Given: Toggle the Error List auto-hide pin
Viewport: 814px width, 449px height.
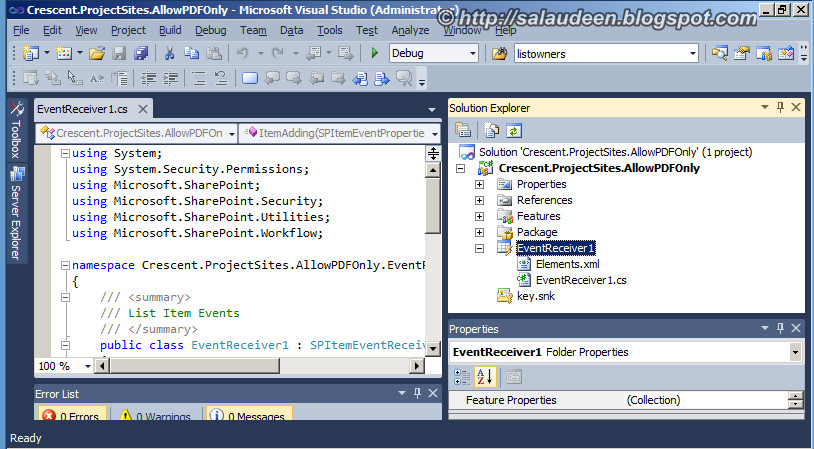Looking at the screenshot, I should [x=417, y=393].
